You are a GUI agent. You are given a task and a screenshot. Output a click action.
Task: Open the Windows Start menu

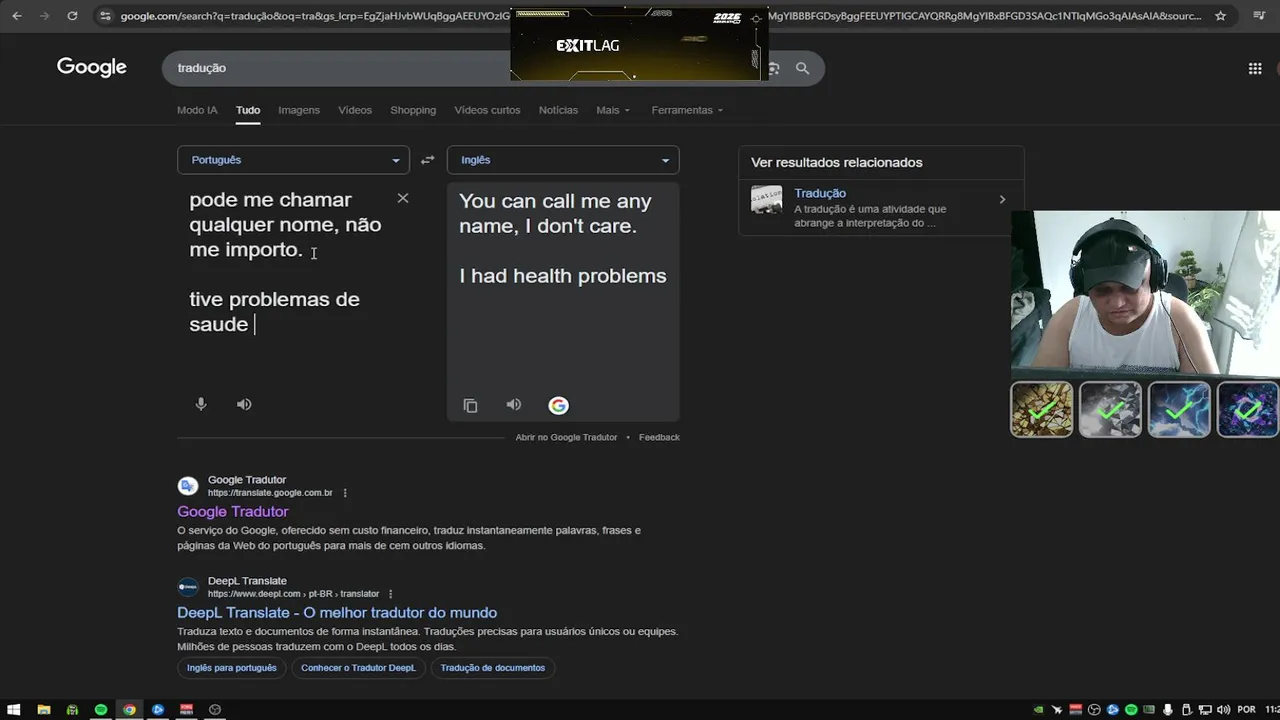pyautogui.click(x=14, y=709)
